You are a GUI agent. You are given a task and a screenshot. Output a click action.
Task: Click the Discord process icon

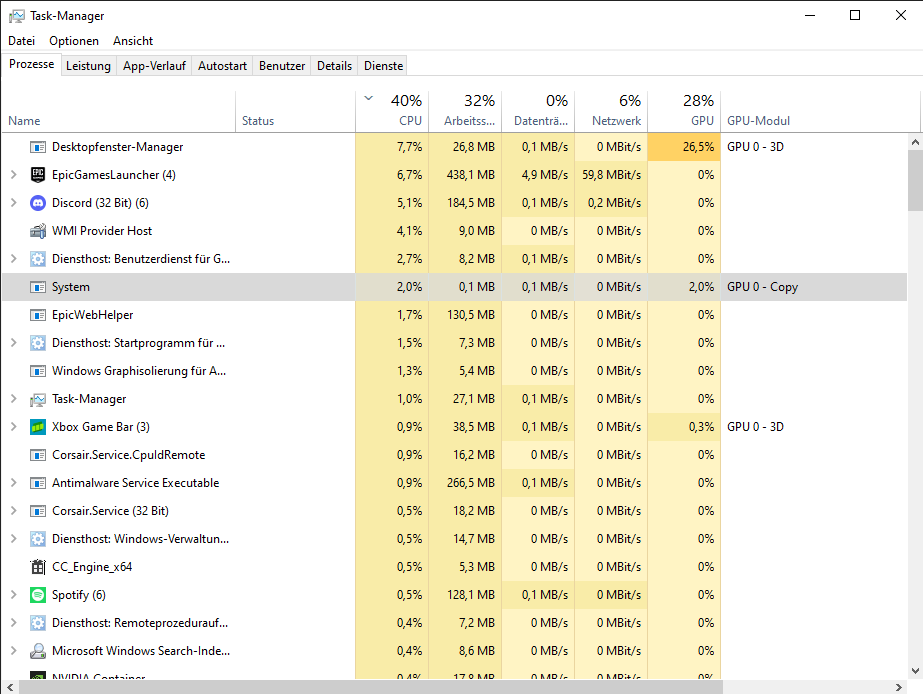pos(38,203)
